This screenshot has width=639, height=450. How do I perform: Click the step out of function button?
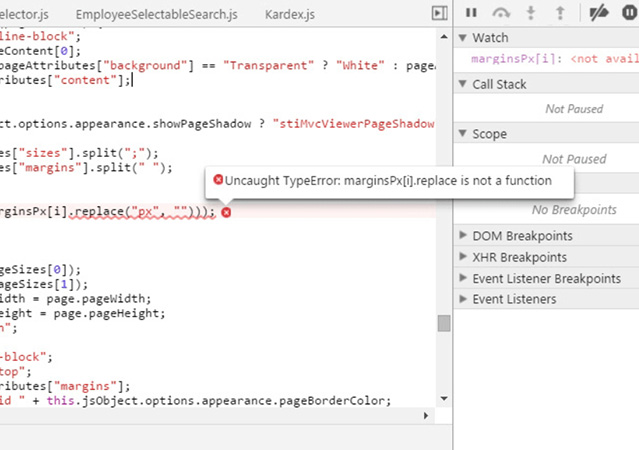pos(560,13)
